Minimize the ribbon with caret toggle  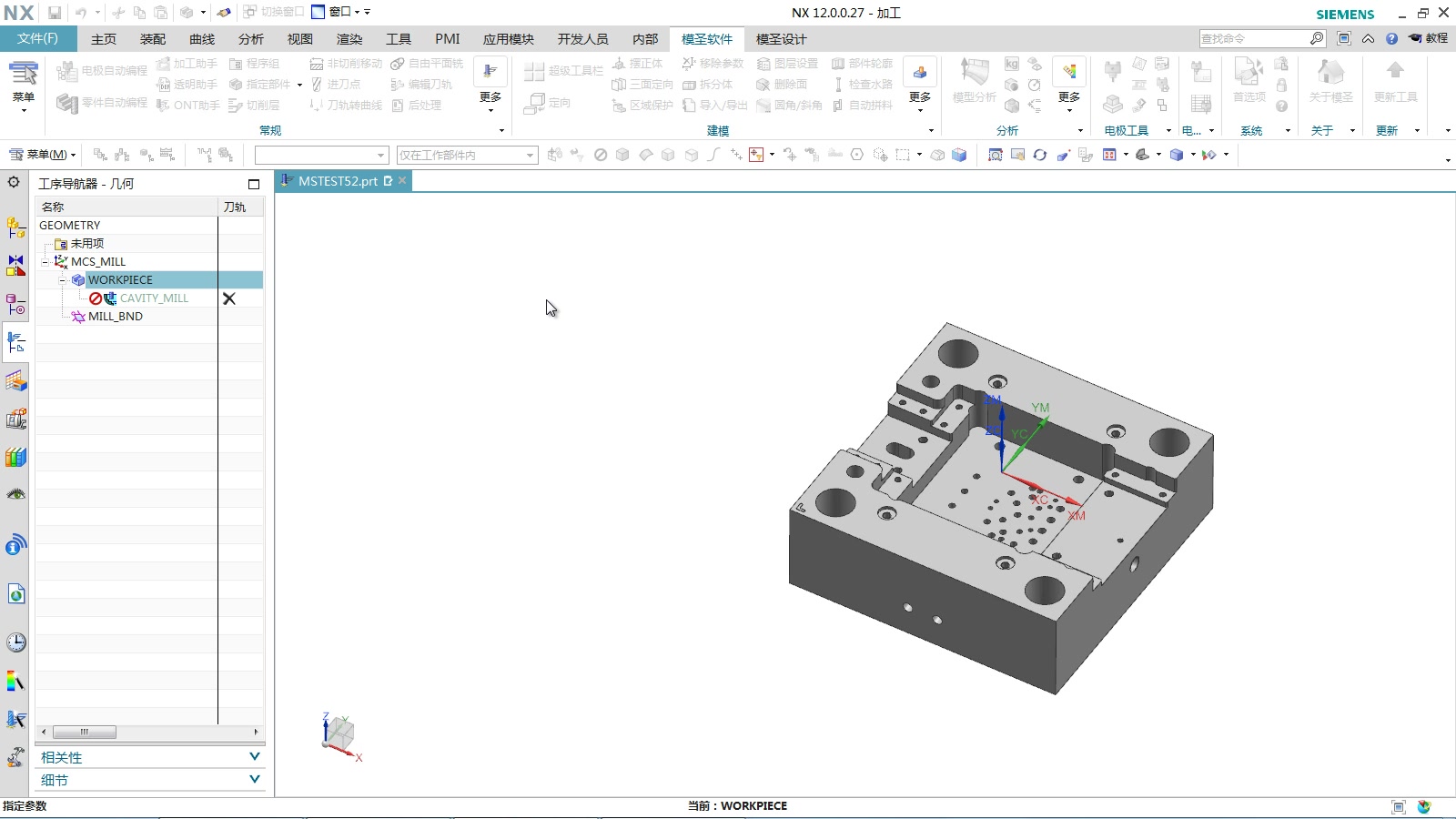[1368, 38]
